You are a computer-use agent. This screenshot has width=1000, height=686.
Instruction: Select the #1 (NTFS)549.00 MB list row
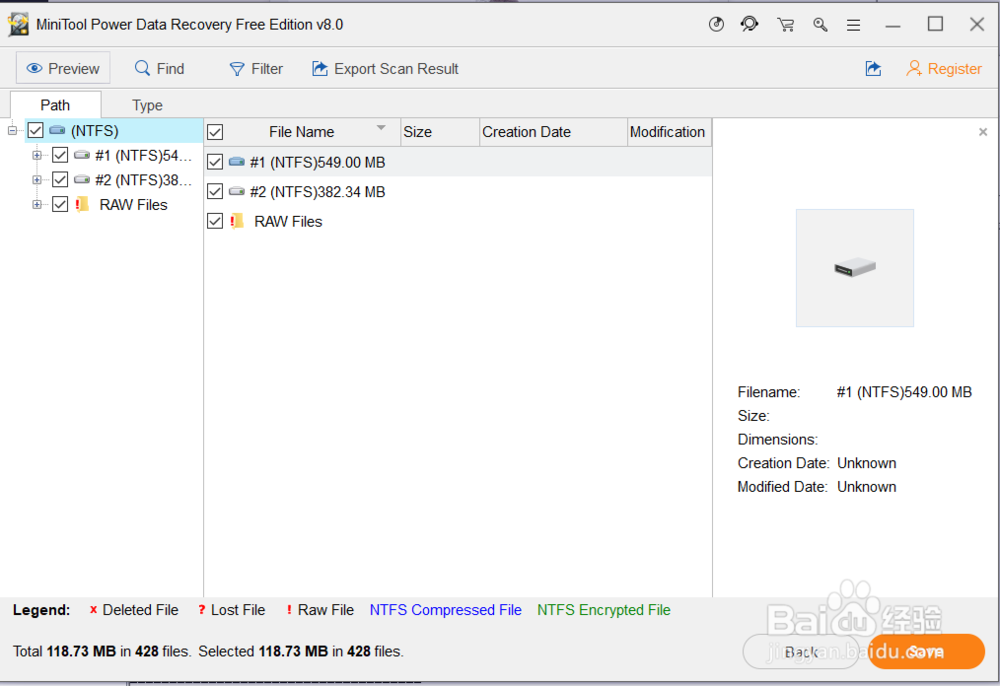point(458,162)
